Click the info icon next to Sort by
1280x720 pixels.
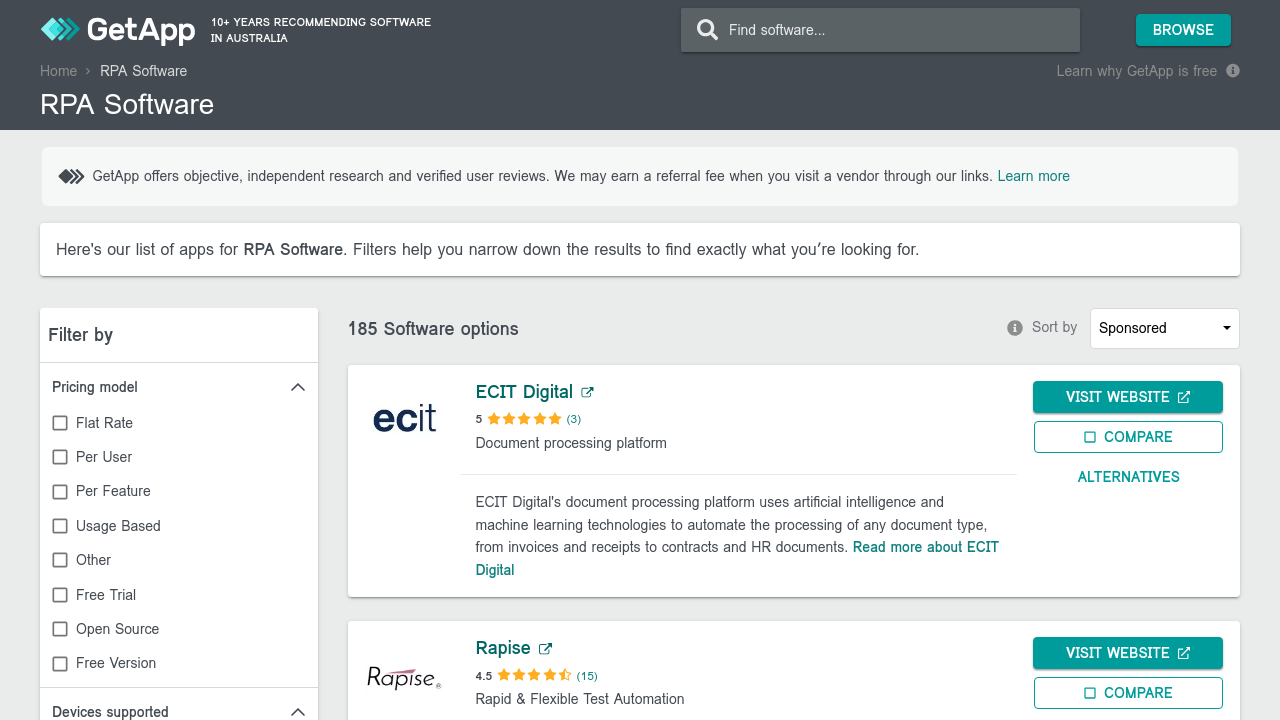[1015, 328]
